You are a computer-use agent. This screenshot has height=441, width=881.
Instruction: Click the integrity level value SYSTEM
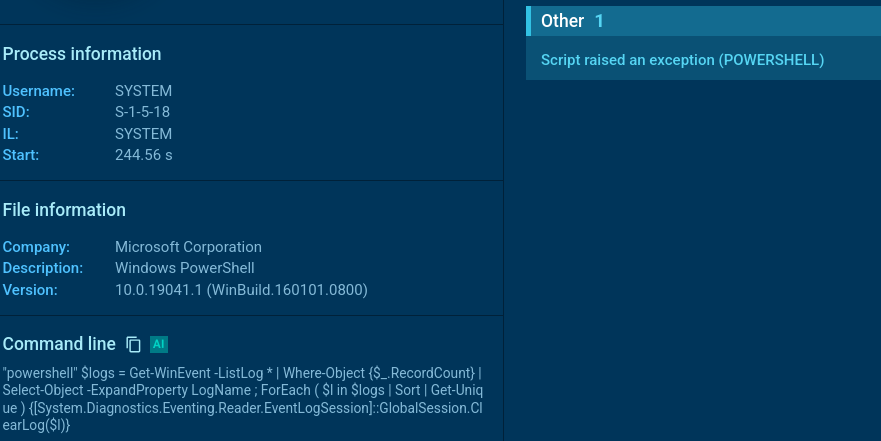click(143, 134)
